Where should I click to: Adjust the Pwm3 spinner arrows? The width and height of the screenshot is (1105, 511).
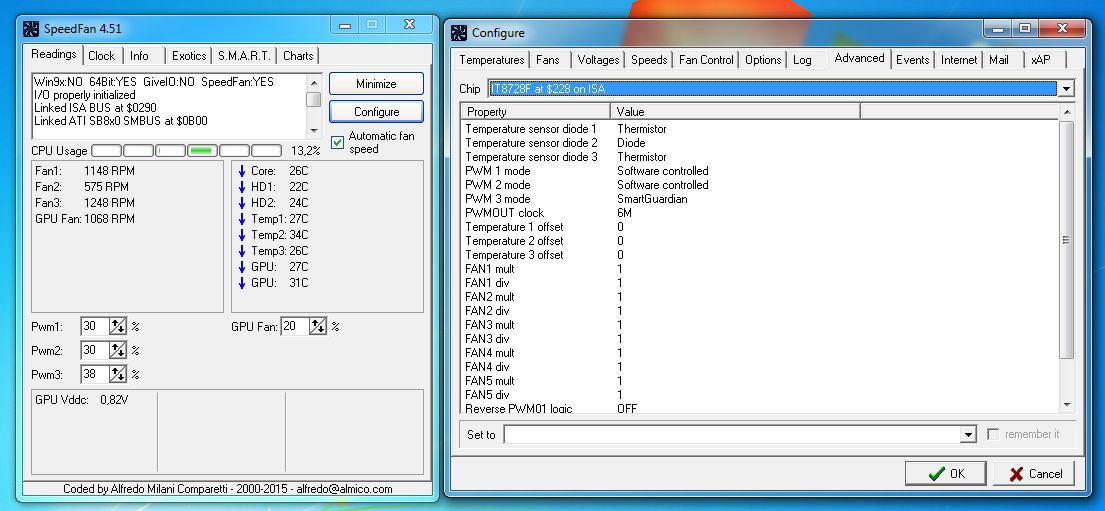(x=118, y=374)
